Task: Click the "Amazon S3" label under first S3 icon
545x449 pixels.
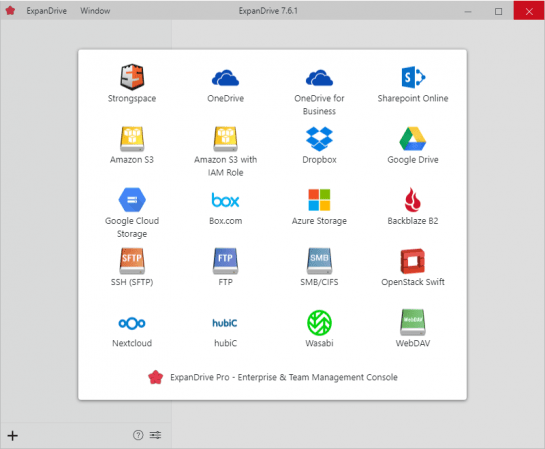Action: click(x=132, y=160)
